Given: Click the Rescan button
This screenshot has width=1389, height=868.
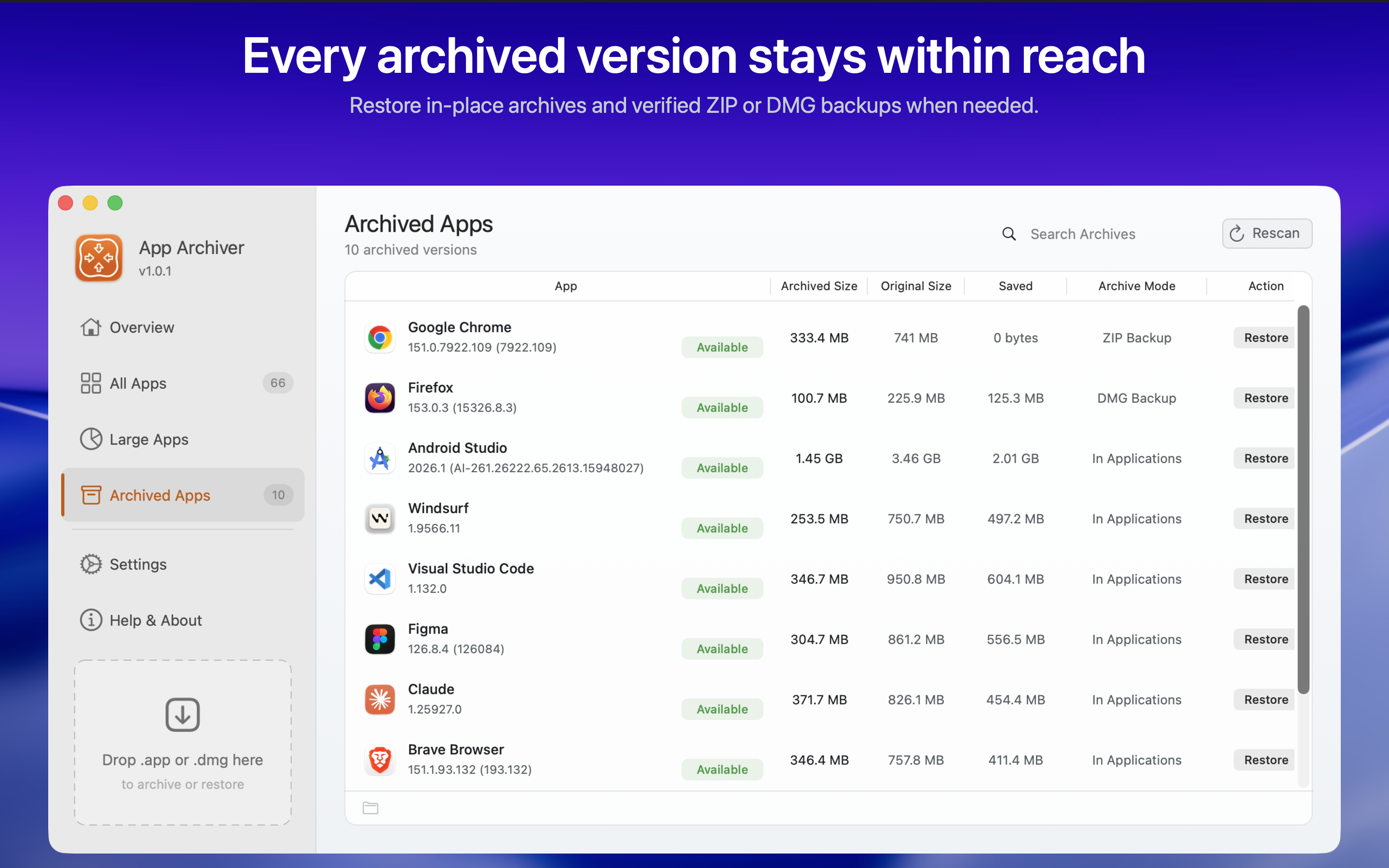Looking at the screenshot, I should (x=1267, y=234).
